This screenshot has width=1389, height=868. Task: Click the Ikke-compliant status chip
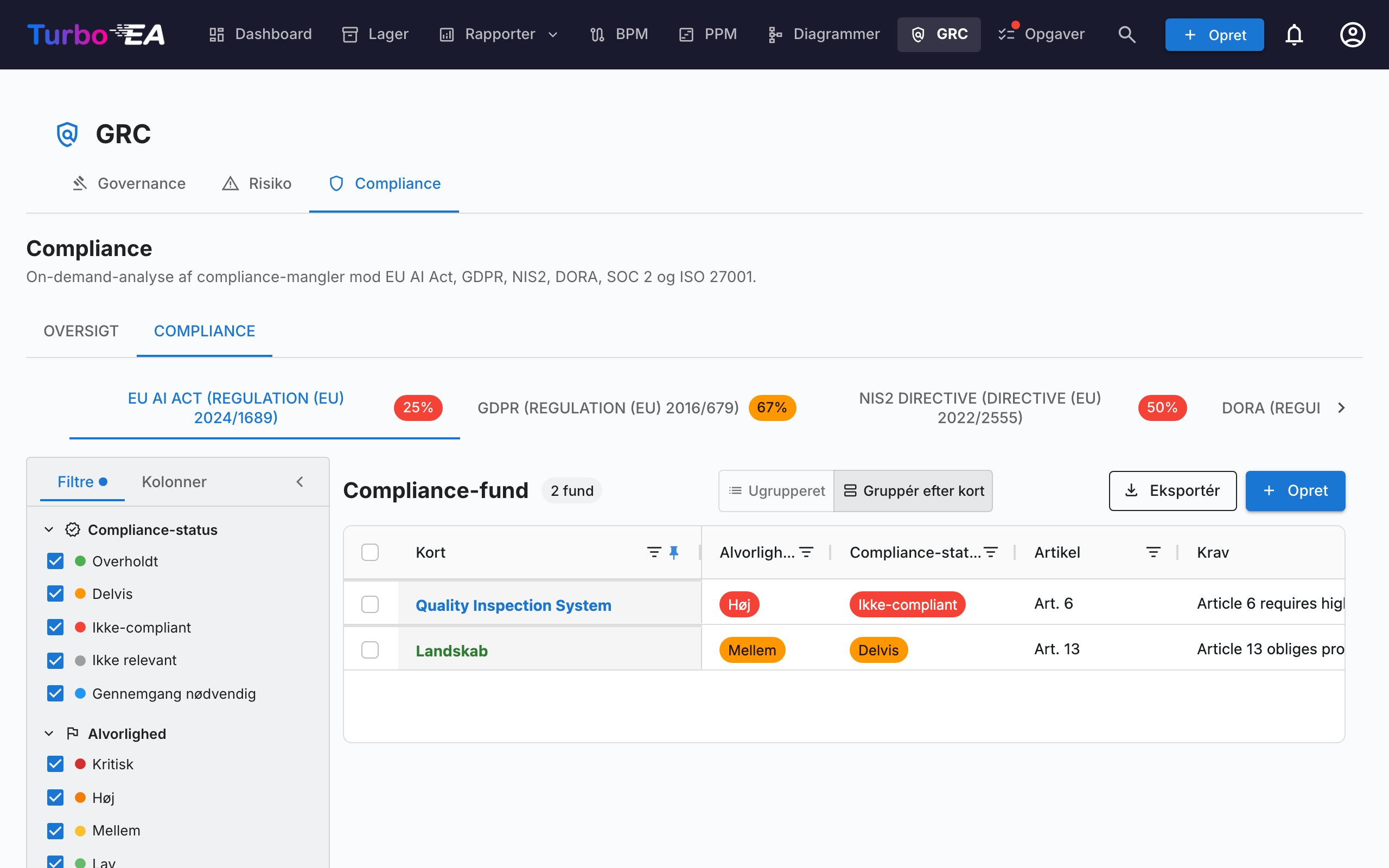tap(907, 604)
